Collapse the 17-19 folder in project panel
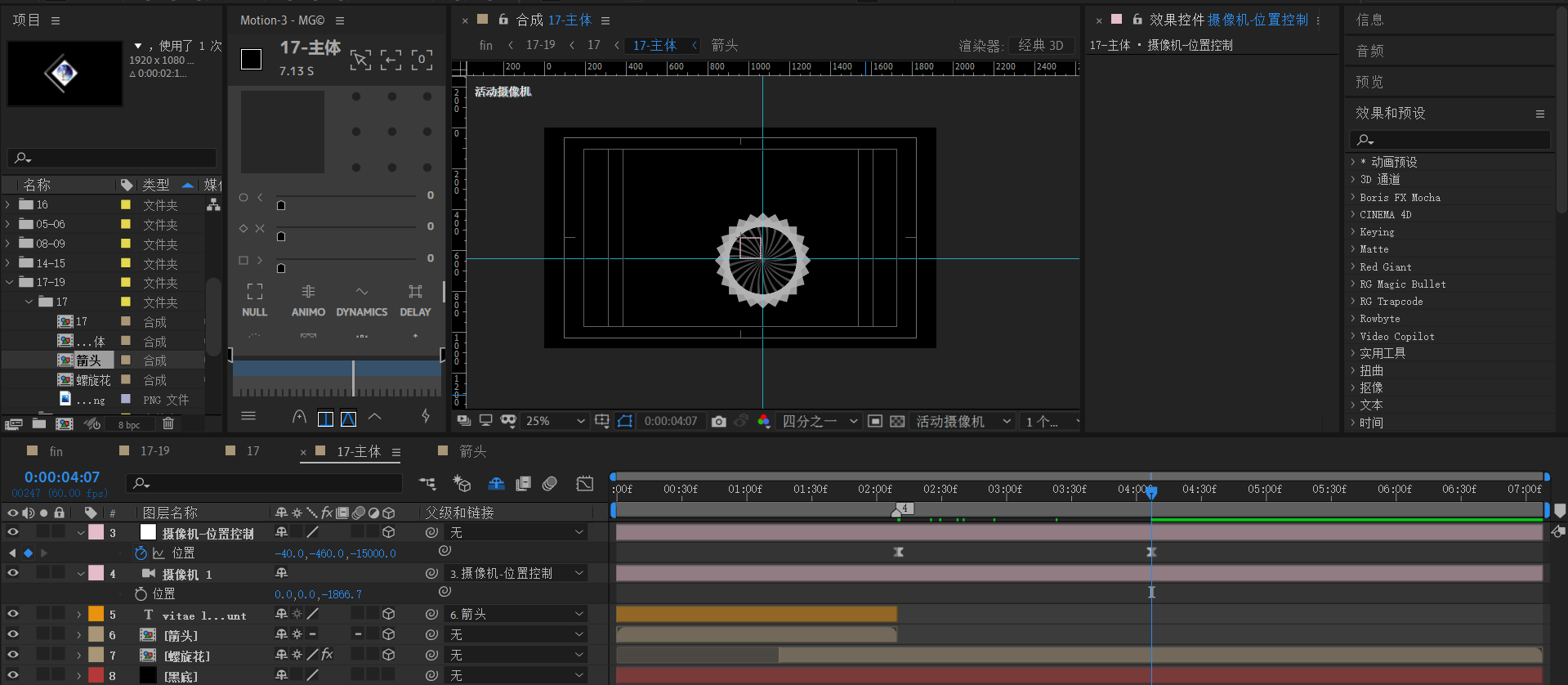1568x685 pixels. tap(9, 282)
